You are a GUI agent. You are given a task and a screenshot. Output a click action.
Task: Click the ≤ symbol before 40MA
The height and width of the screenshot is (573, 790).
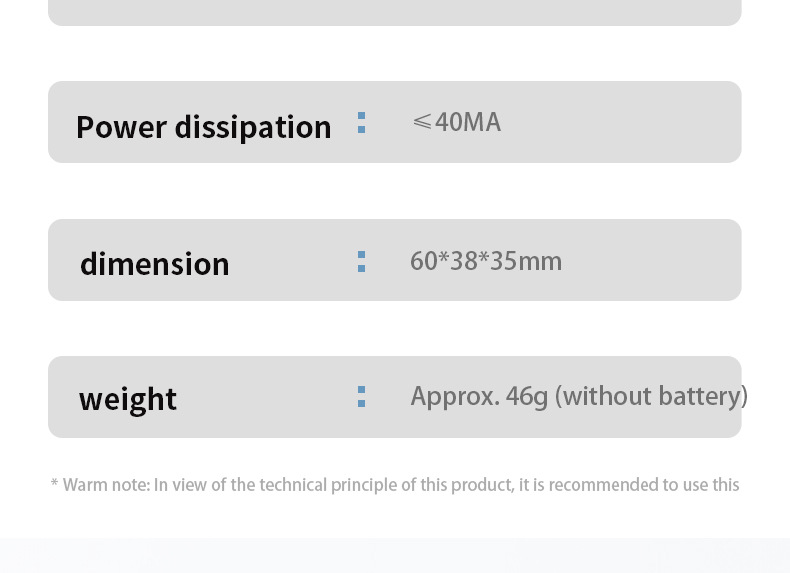tap(422, 122)
